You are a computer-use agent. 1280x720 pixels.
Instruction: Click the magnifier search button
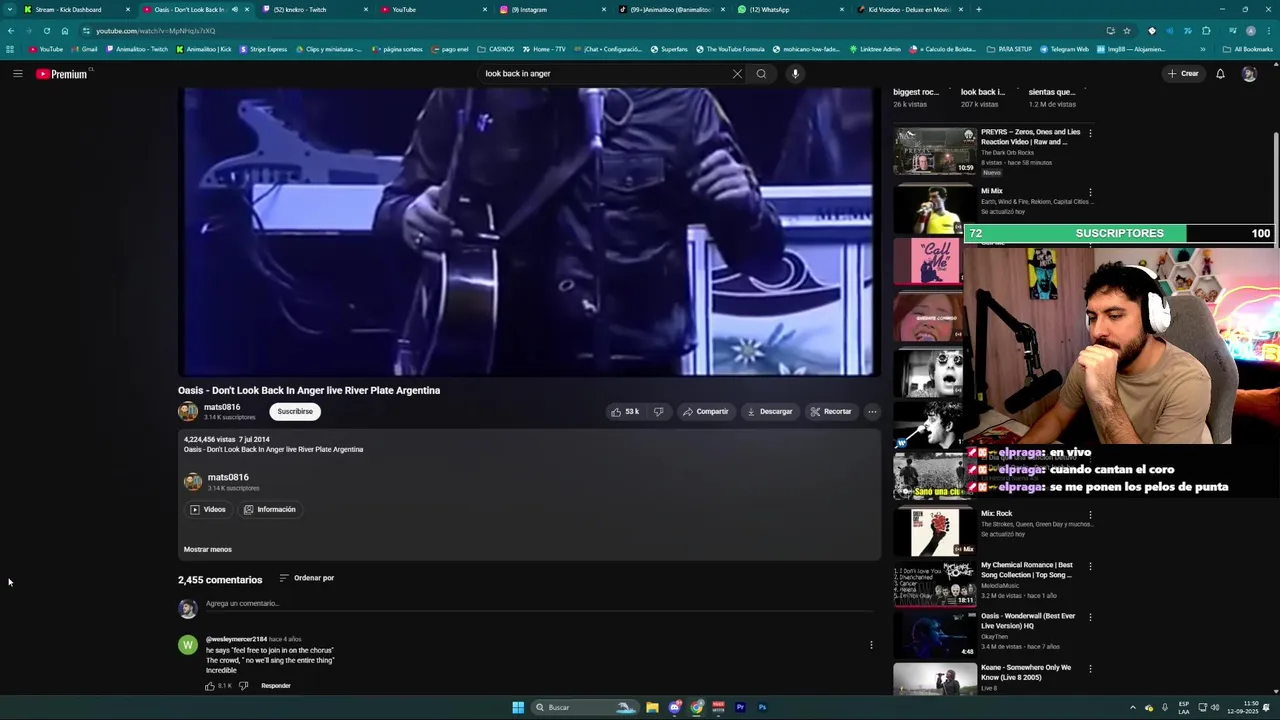[x=761, y=73]
